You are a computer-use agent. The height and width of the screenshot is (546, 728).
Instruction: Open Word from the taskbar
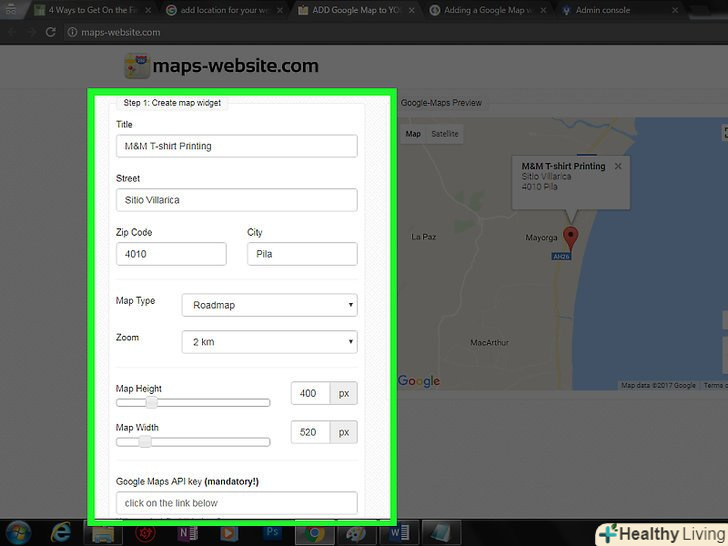pos(398,533)
